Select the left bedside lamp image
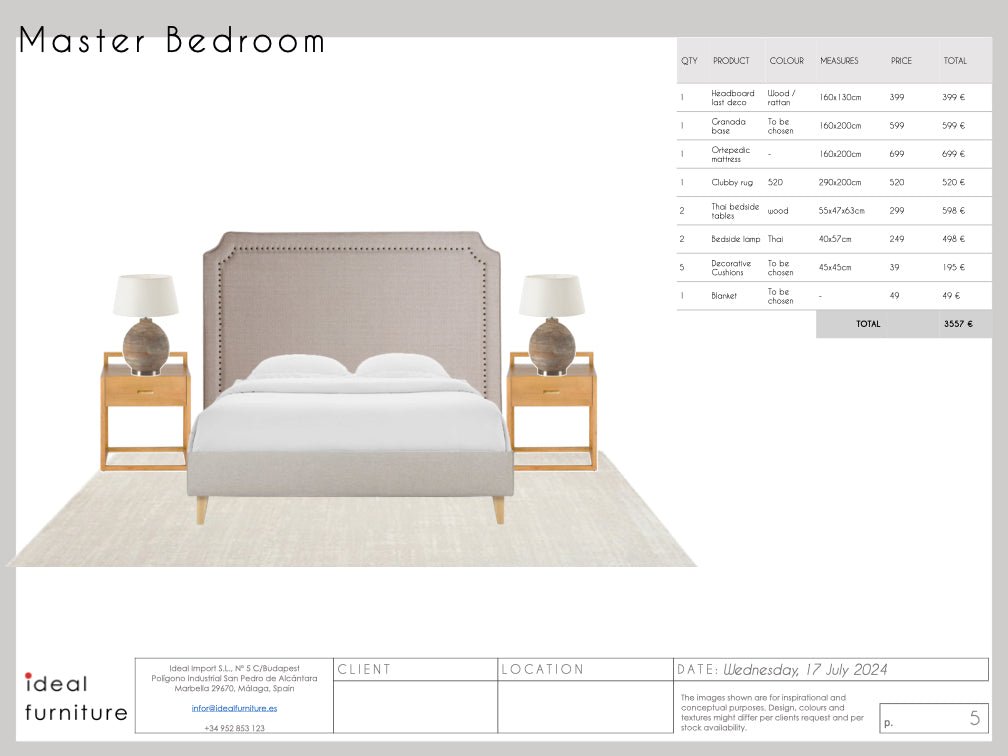This screenshot has width=1008, height=756. coord(146,322)
